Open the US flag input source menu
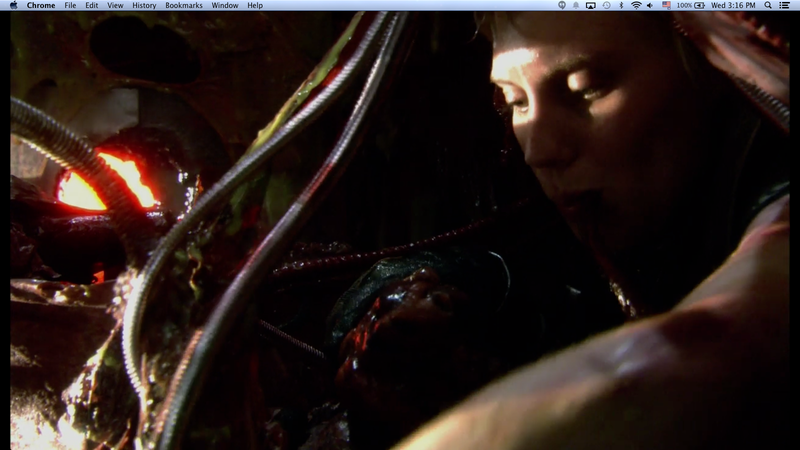The height and width of the screenshot is (450, 800). pos(666,5)
